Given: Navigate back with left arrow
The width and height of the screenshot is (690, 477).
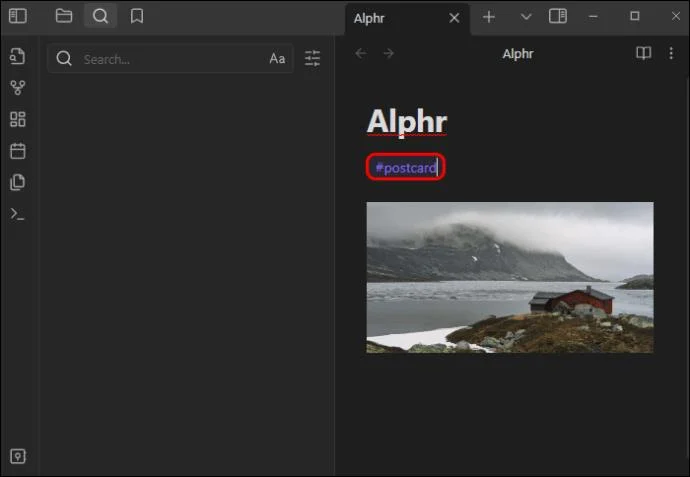Looking at the screenshot, I should coord(361,54).
